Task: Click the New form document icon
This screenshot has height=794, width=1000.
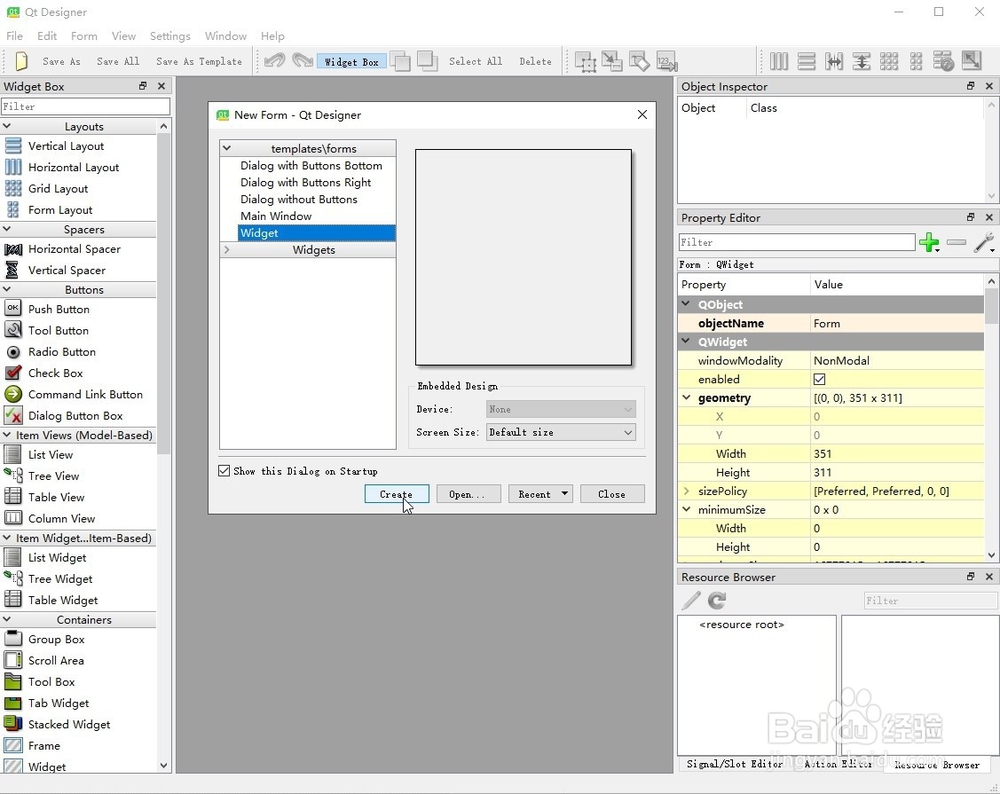Action: pyautogui.click(x=21, y=61)
